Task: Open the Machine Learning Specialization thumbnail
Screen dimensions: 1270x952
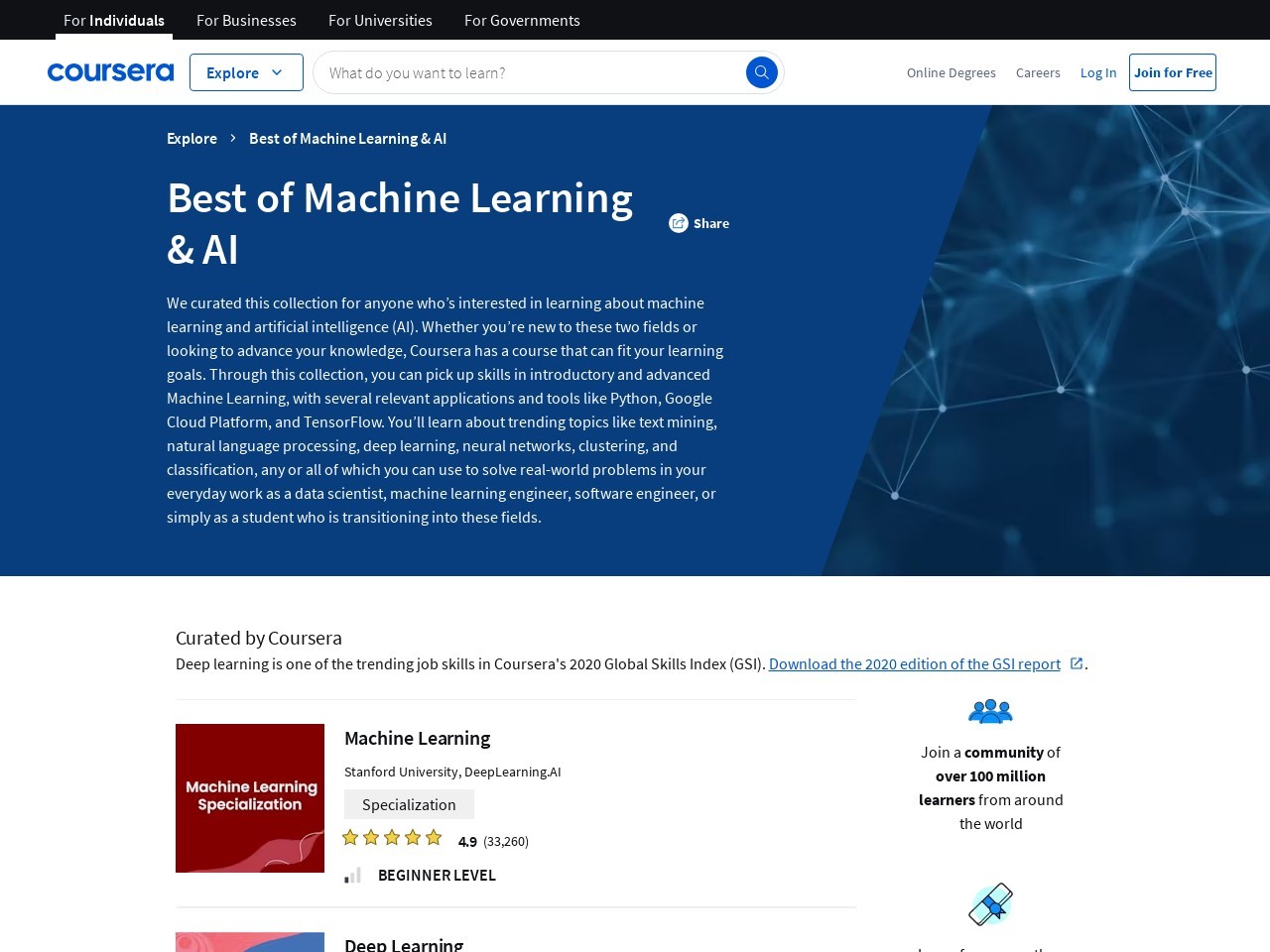Action: coord(250,798)
